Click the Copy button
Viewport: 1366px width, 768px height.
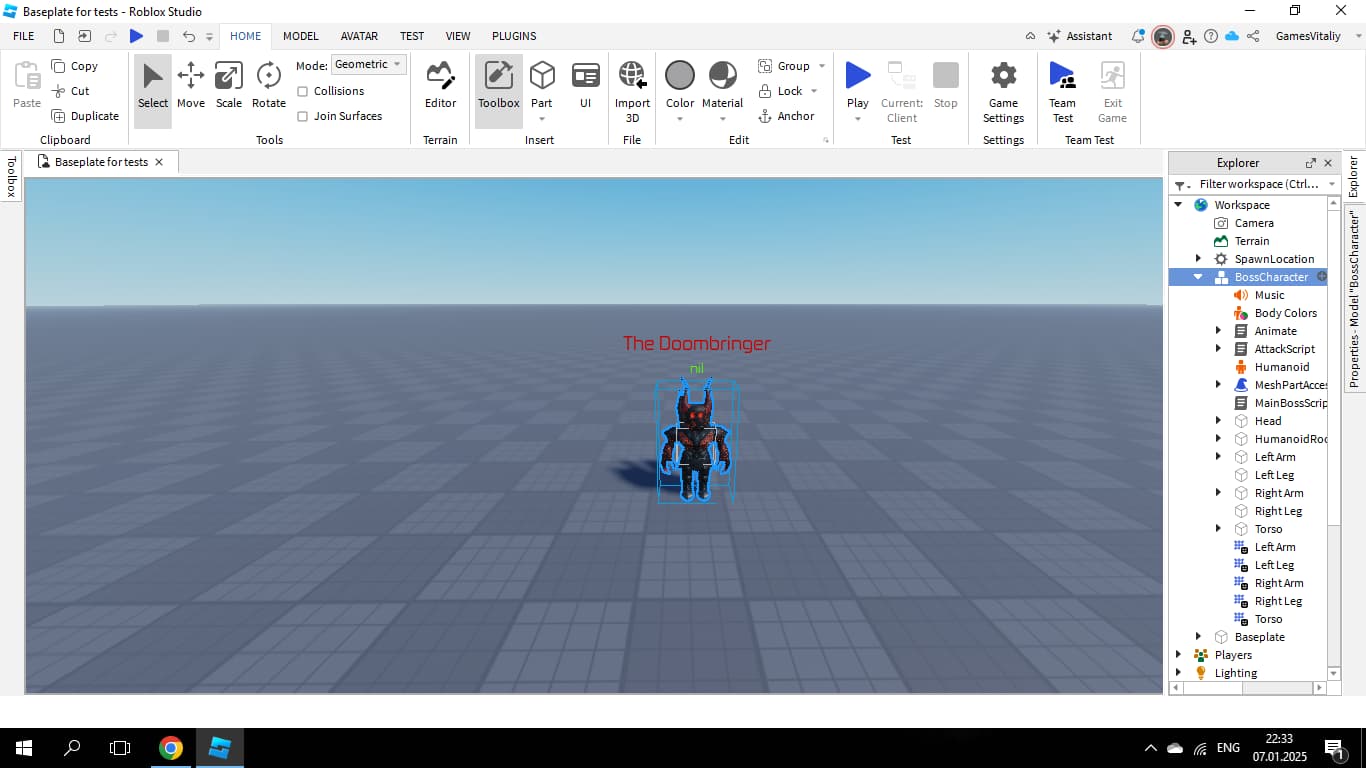(x=75, y=66)
